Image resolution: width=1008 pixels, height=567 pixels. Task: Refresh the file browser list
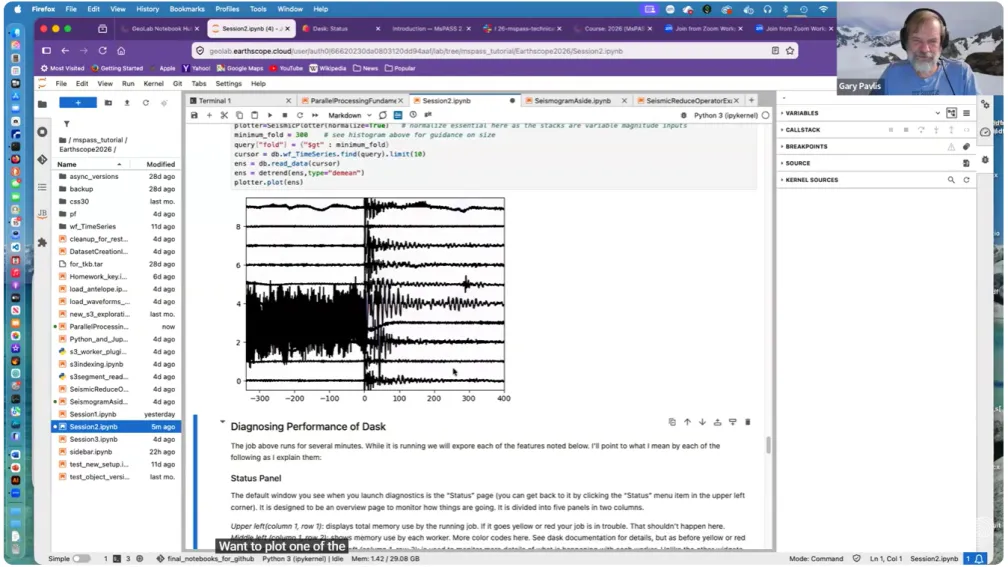point(146,103)
